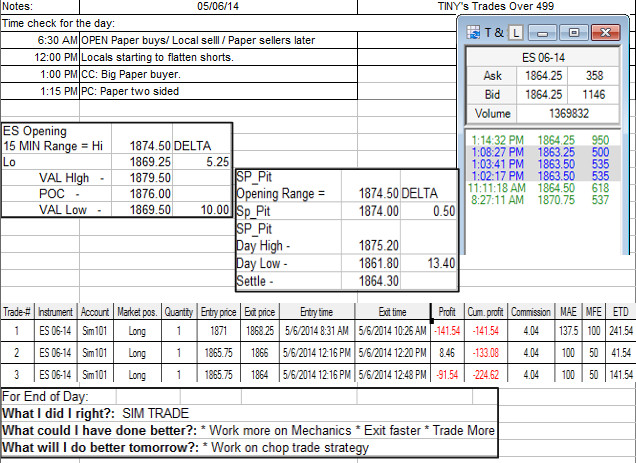
Task: Maximize the T&S window
Action: coord(574,33)
